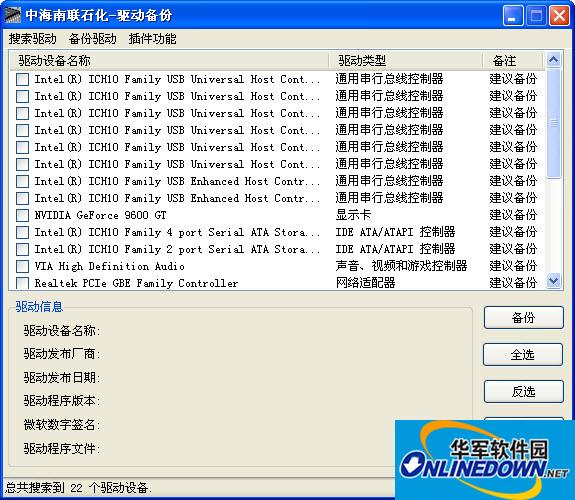Image resolution: width=575 pixels, height=500 pixels.
Task: Click the window title 中海南联石化-驱动备份
Action: pos(99,15)
